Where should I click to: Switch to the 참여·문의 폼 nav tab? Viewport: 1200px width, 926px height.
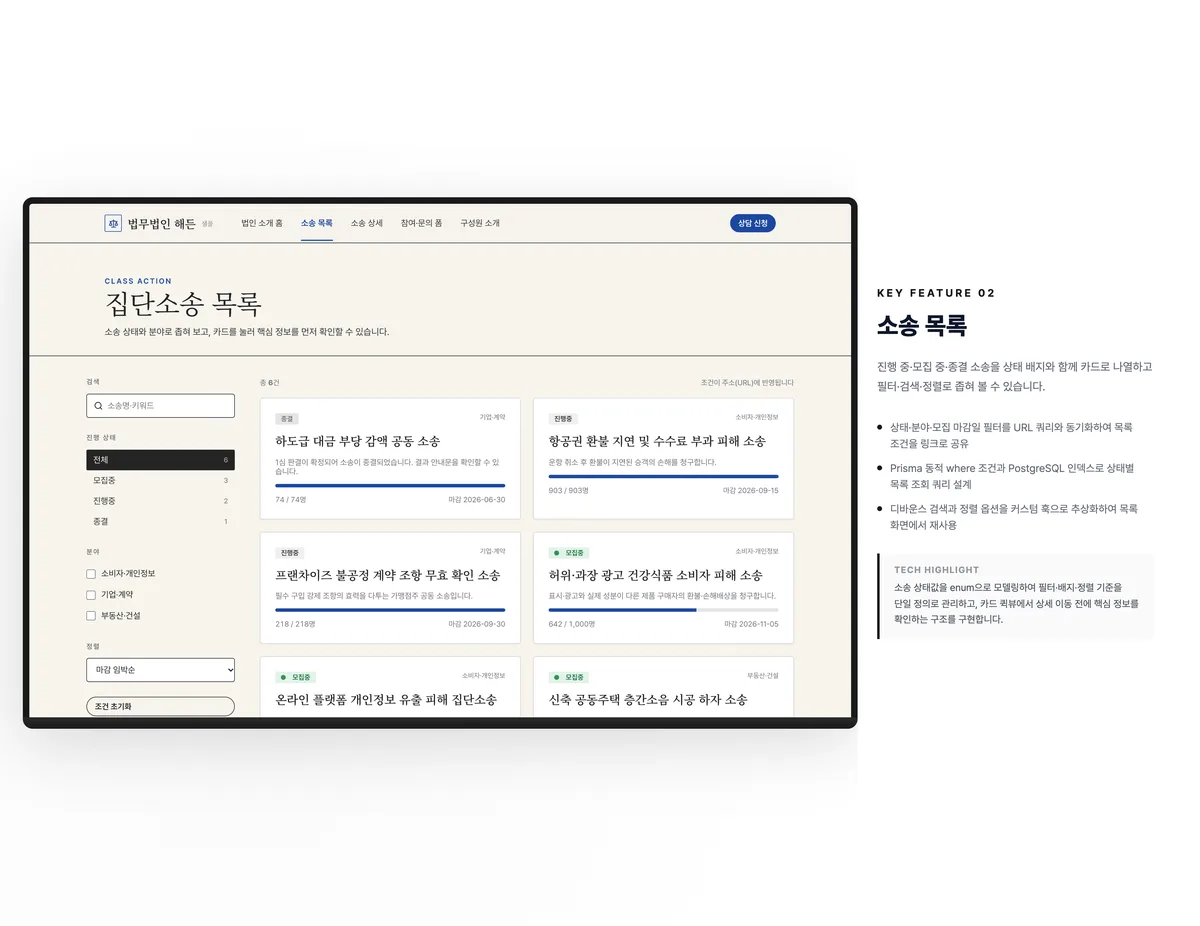point(422,223)
